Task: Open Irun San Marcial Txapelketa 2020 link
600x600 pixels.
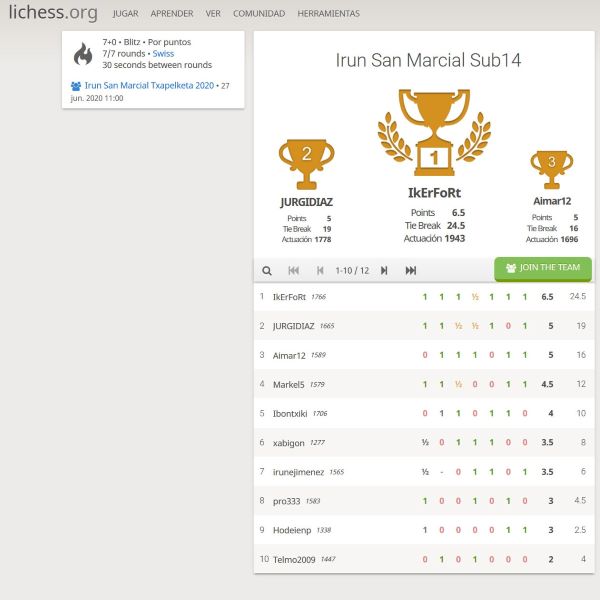Action: [x=149, y=86]
